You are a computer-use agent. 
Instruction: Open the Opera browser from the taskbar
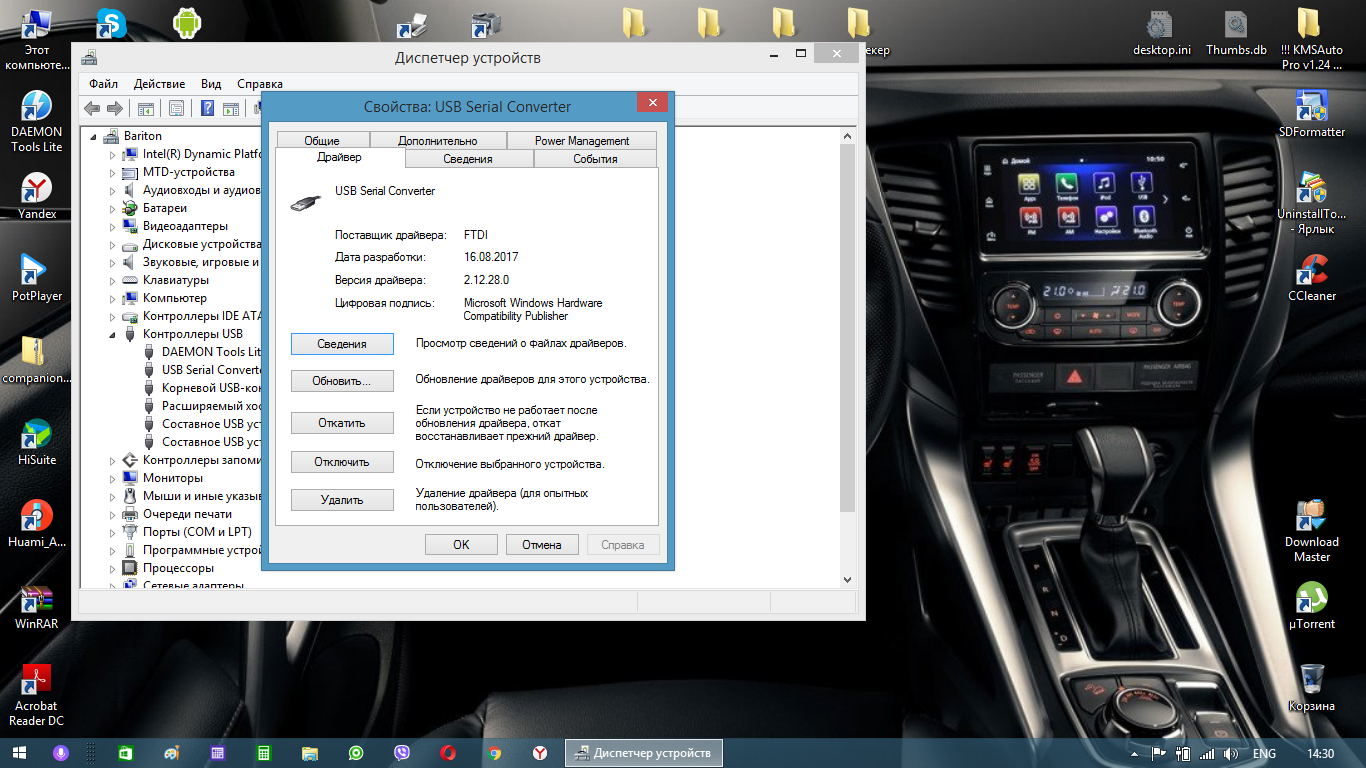click(x=448, y=753)
